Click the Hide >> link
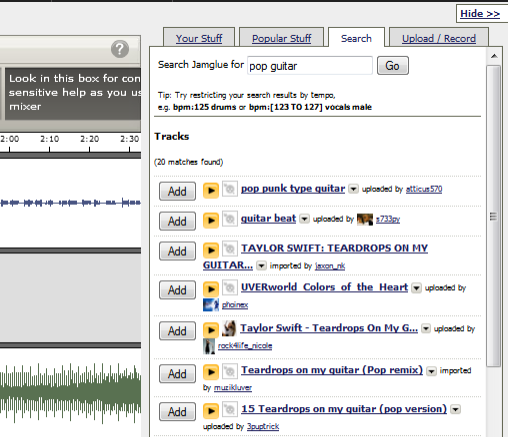Screen dimensions: 508x437 coord(480,14)
